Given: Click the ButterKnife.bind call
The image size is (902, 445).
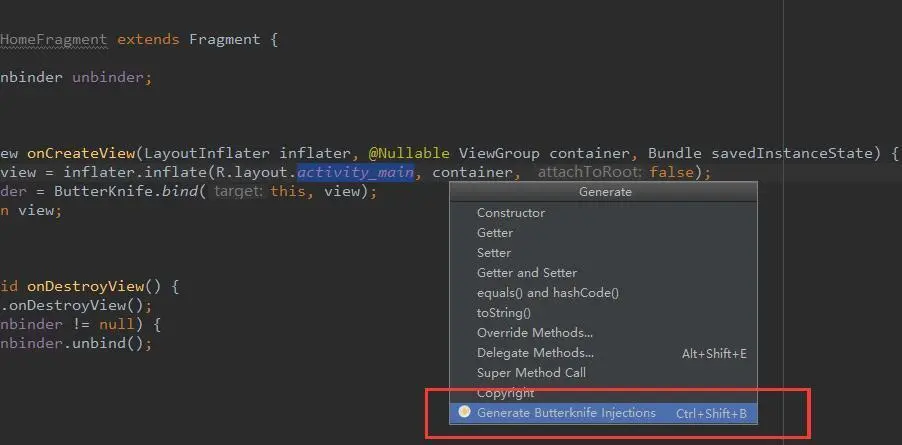Looking at the screenshot, I should [126, 191].
